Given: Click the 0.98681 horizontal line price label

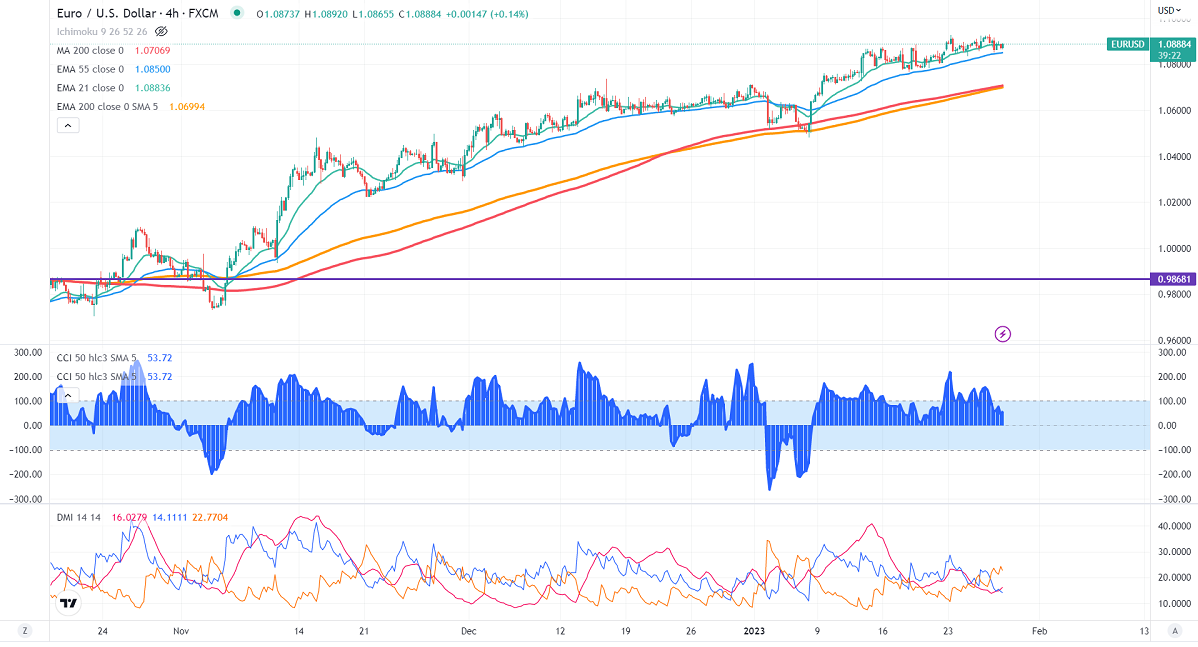Looking at the screenshot, I should [1171, 280].
